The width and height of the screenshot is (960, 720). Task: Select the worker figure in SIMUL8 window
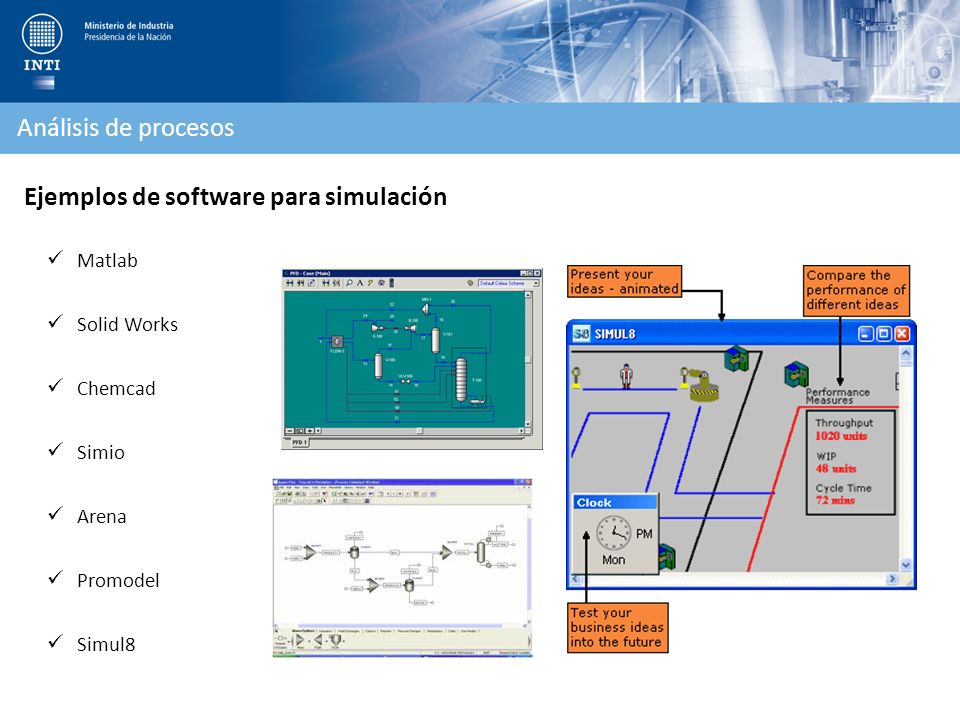626,376
